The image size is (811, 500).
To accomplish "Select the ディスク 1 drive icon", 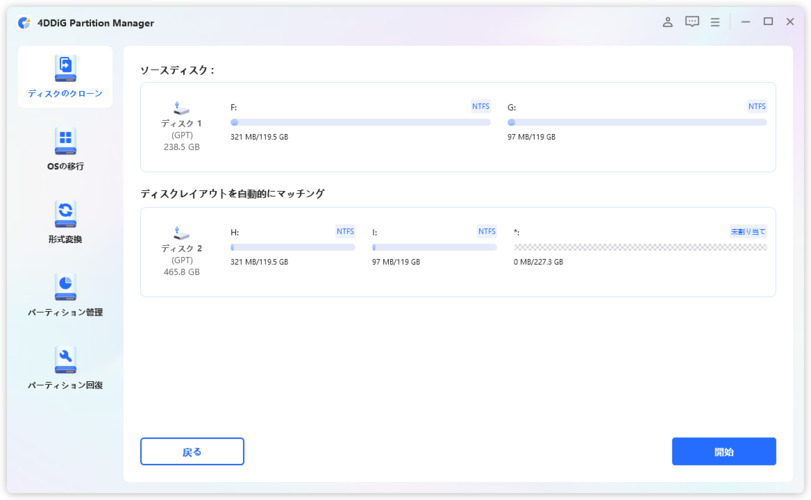I will [181, 108].
